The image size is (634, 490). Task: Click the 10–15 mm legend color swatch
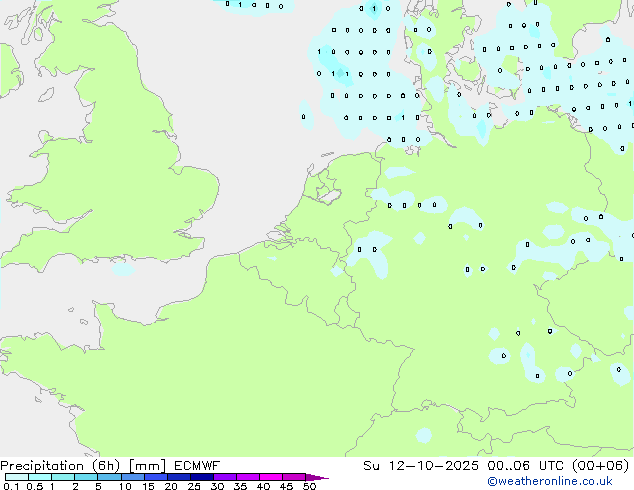[x=132, y=477]
